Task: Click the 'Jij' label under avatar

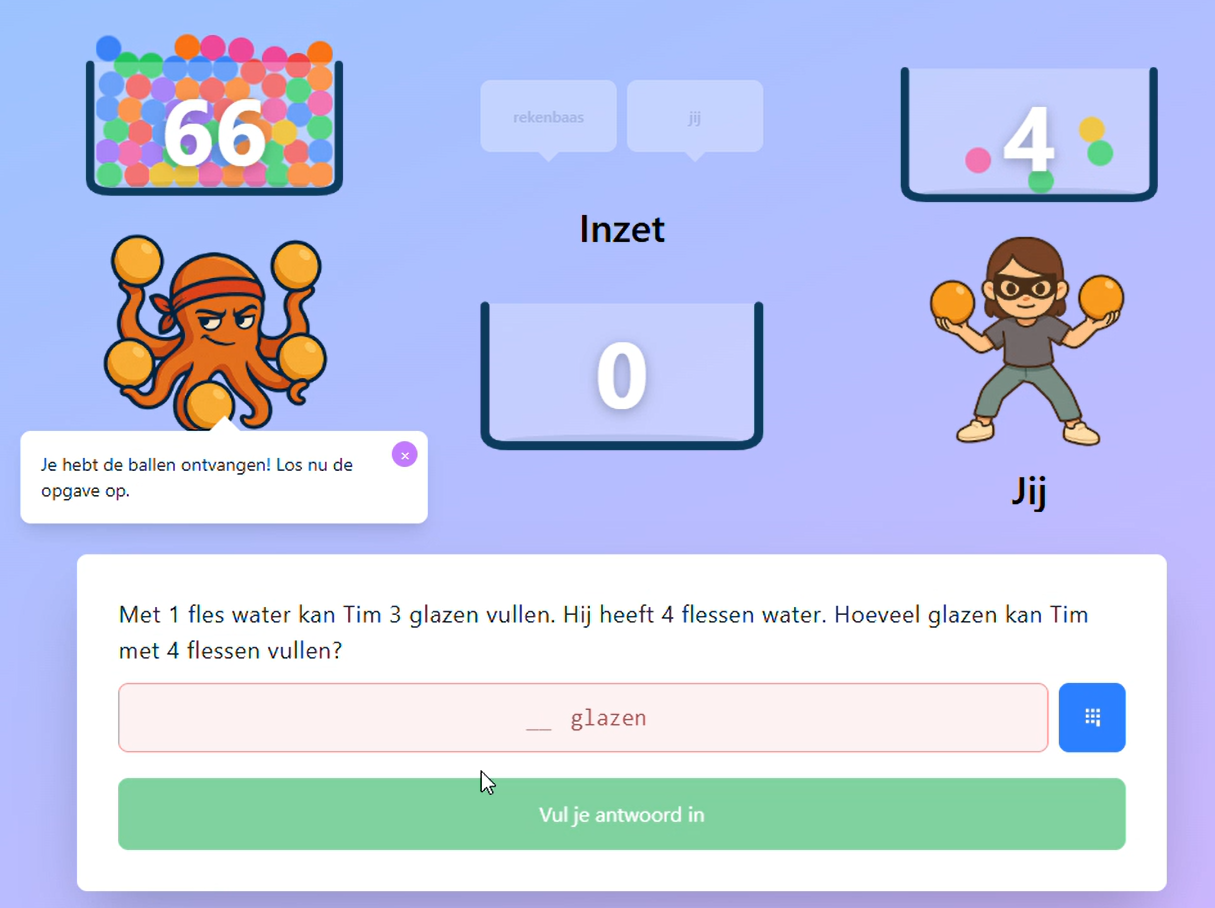Action: coord(1028,492)
